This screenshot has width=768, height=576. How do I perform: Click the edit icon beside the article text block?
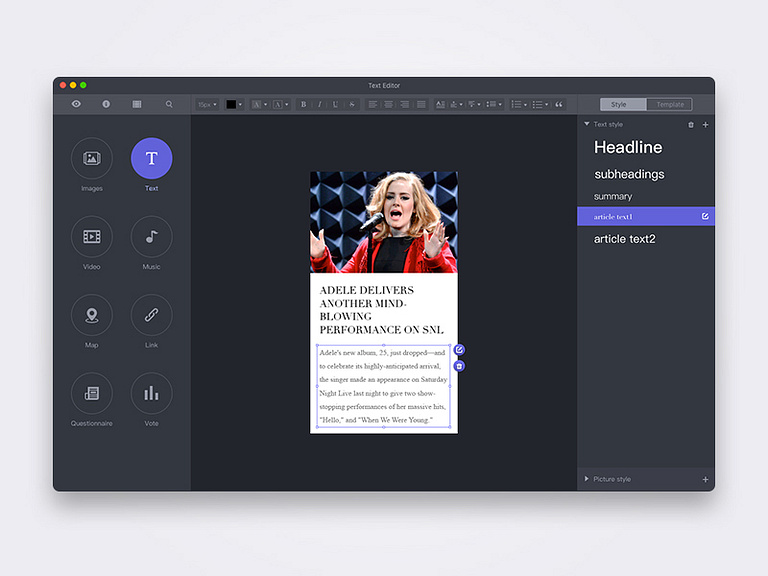(459, 350)
